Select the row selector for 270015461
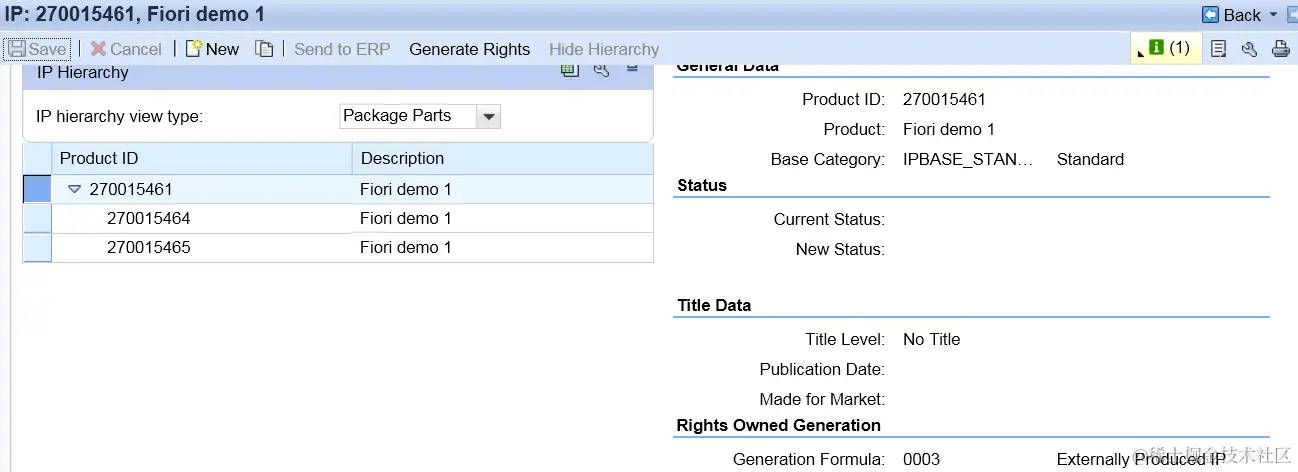 pos(37,189)
